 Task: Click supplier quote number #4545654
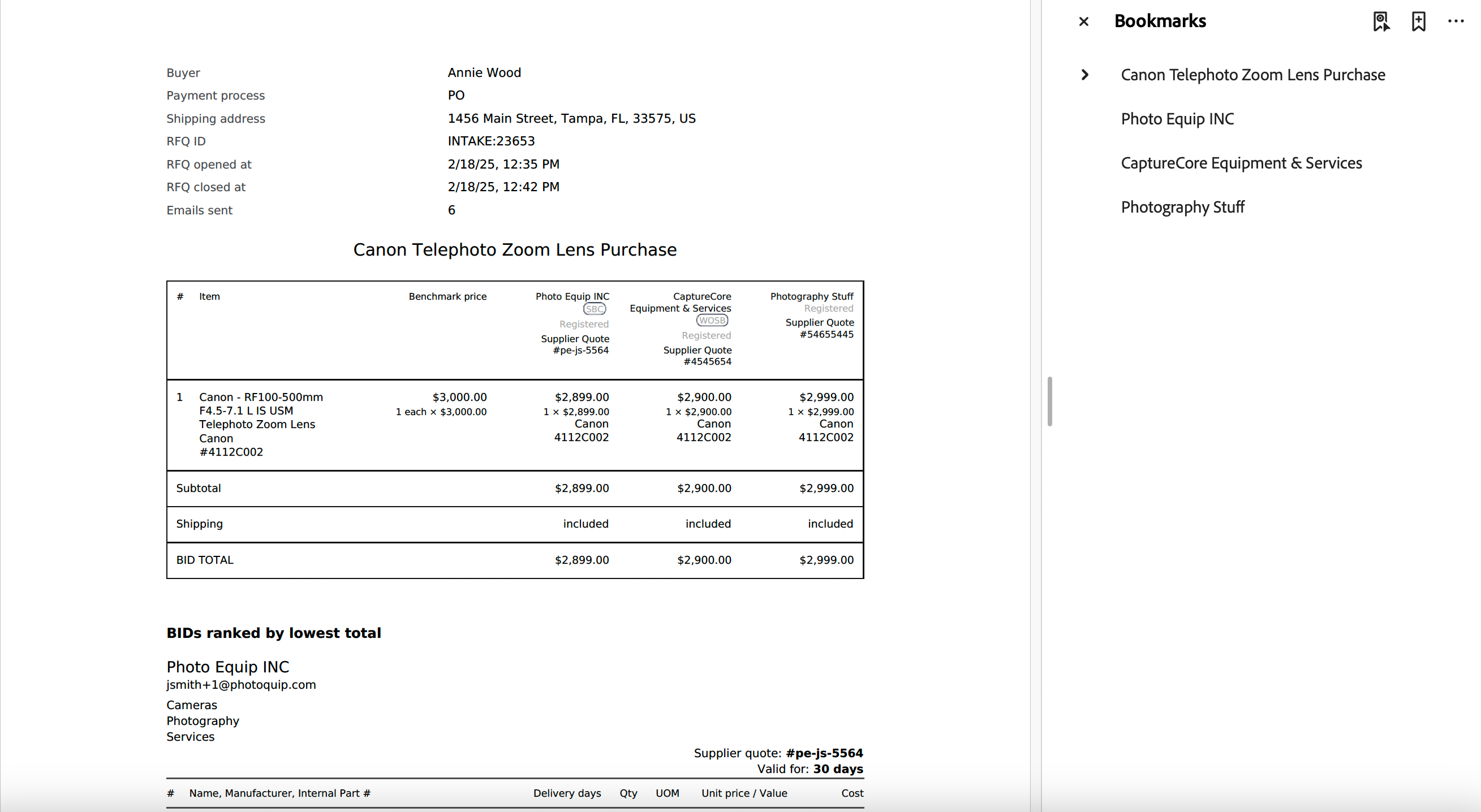click(707, 362)
